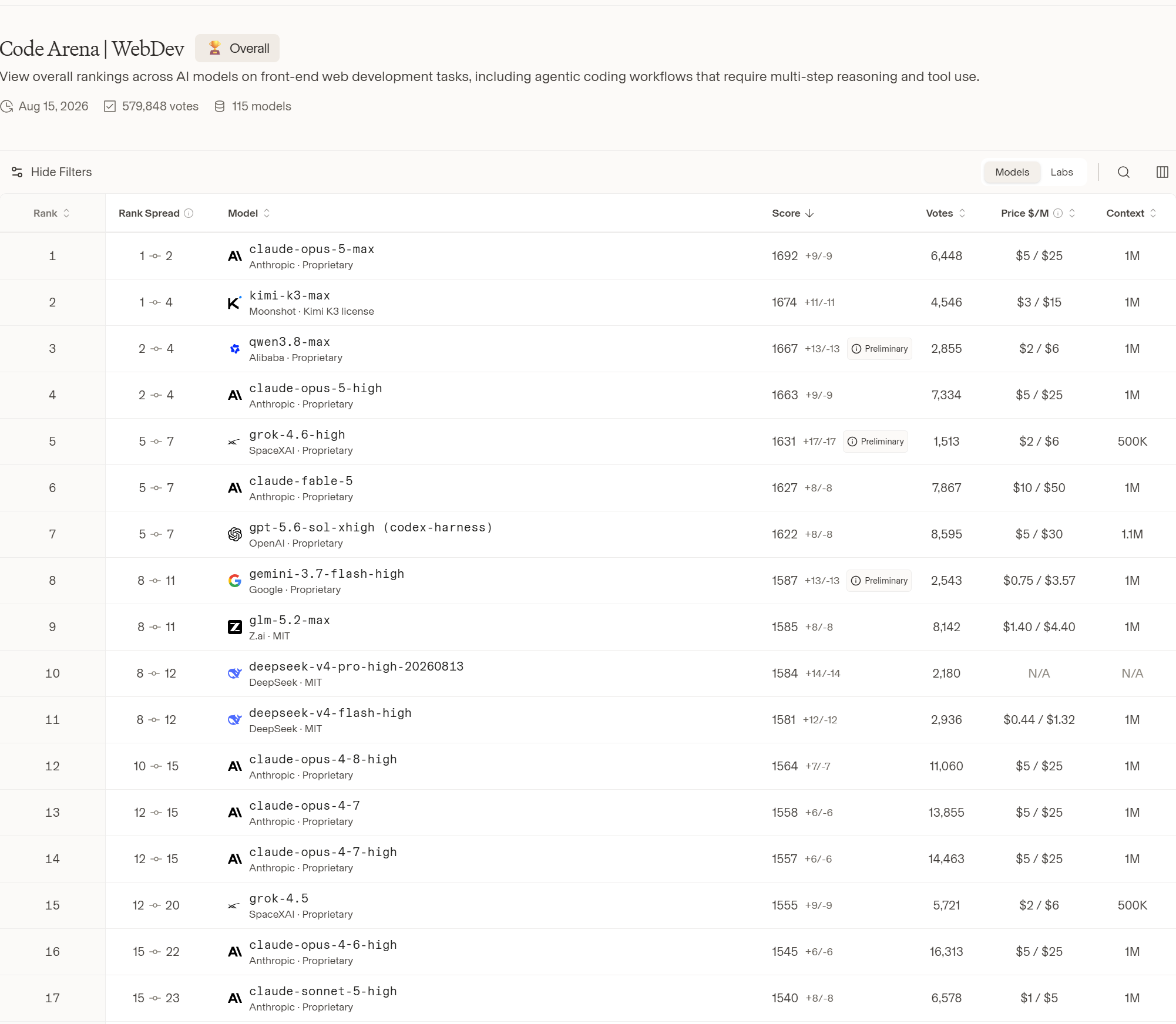Switch to the Models view
The width and height of the screenshot is (1176, 1024).
(1012, 172)
